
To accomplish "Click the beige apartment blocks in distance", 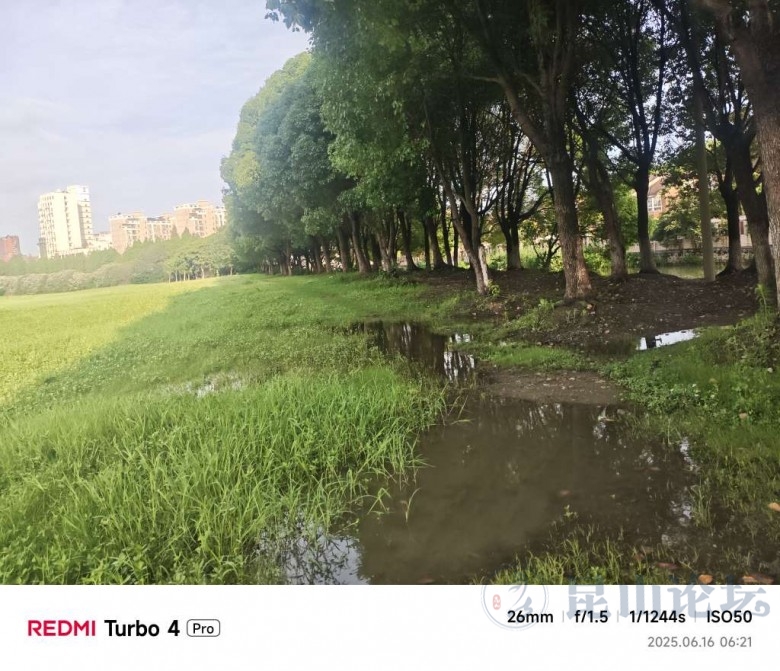I will coord(167,223).
